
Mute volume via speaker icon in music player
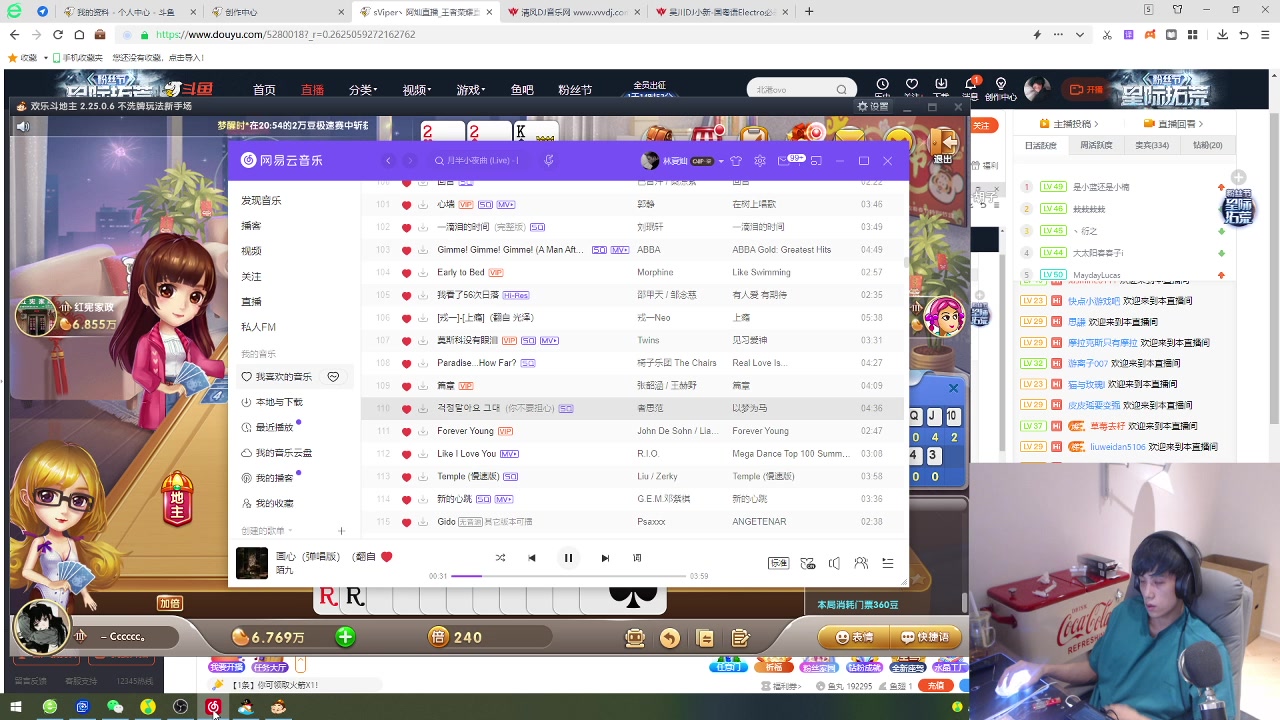[835, 564]
